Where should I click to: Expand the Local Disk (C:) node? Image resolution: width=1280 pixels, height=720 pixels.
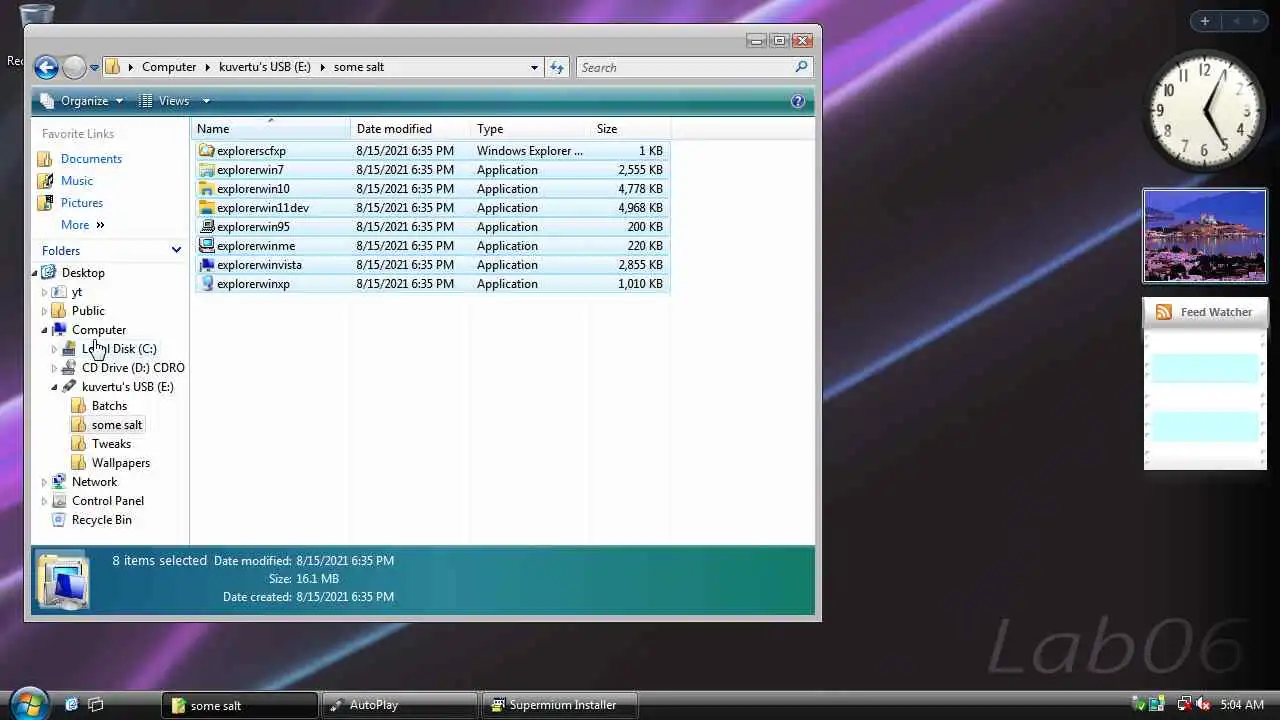54,349
